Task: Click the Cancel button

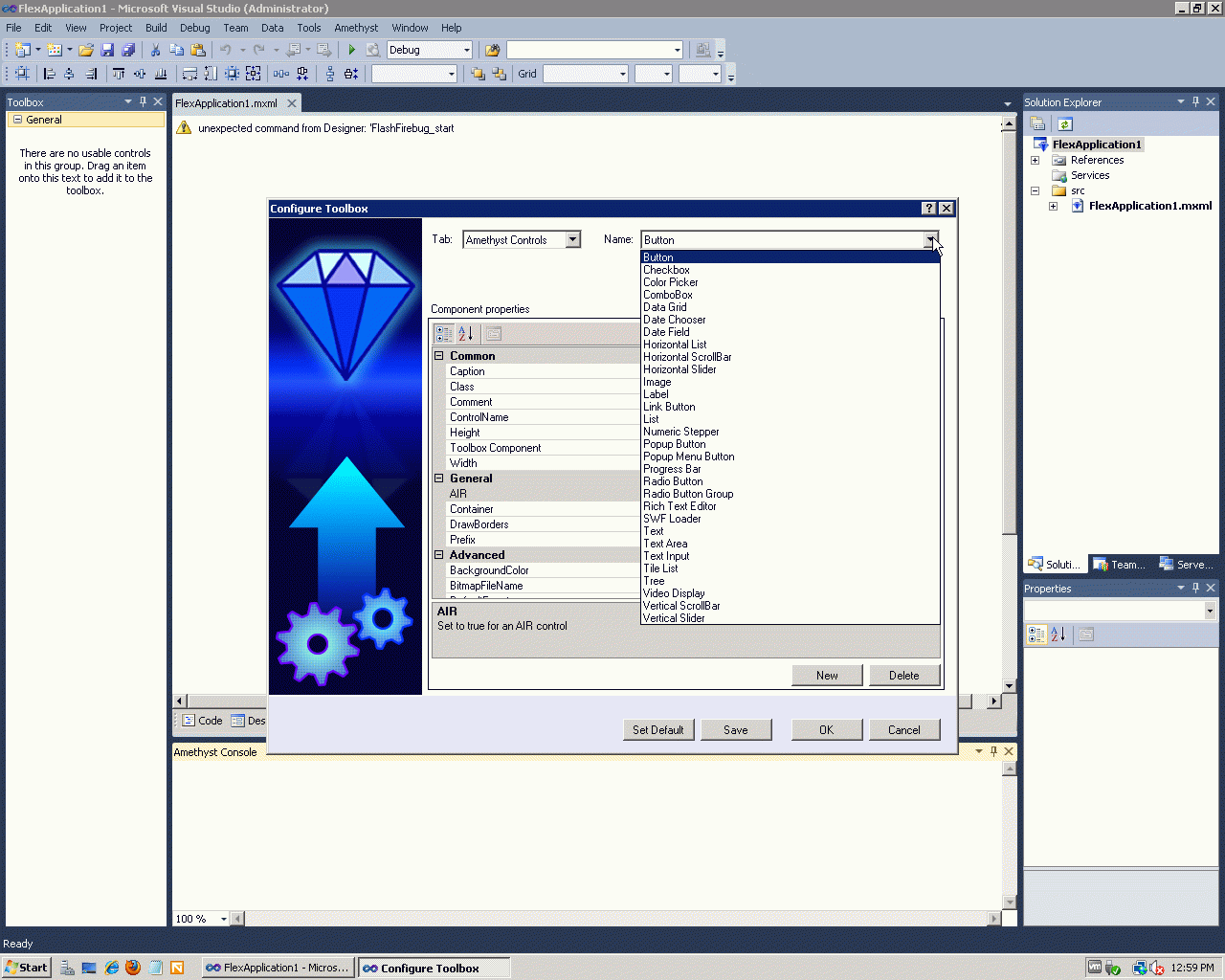Action: [904, 729]
